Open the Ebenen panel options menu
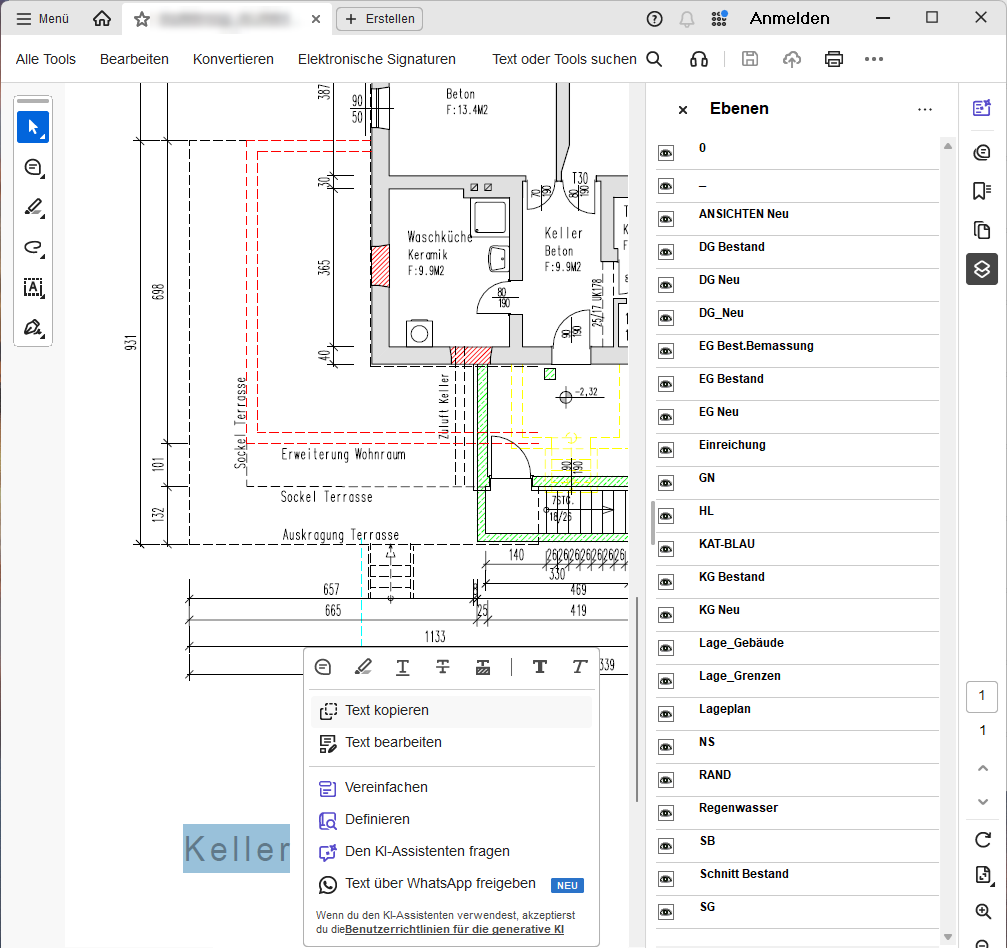The image size is (1007, 948). point(925,110)
